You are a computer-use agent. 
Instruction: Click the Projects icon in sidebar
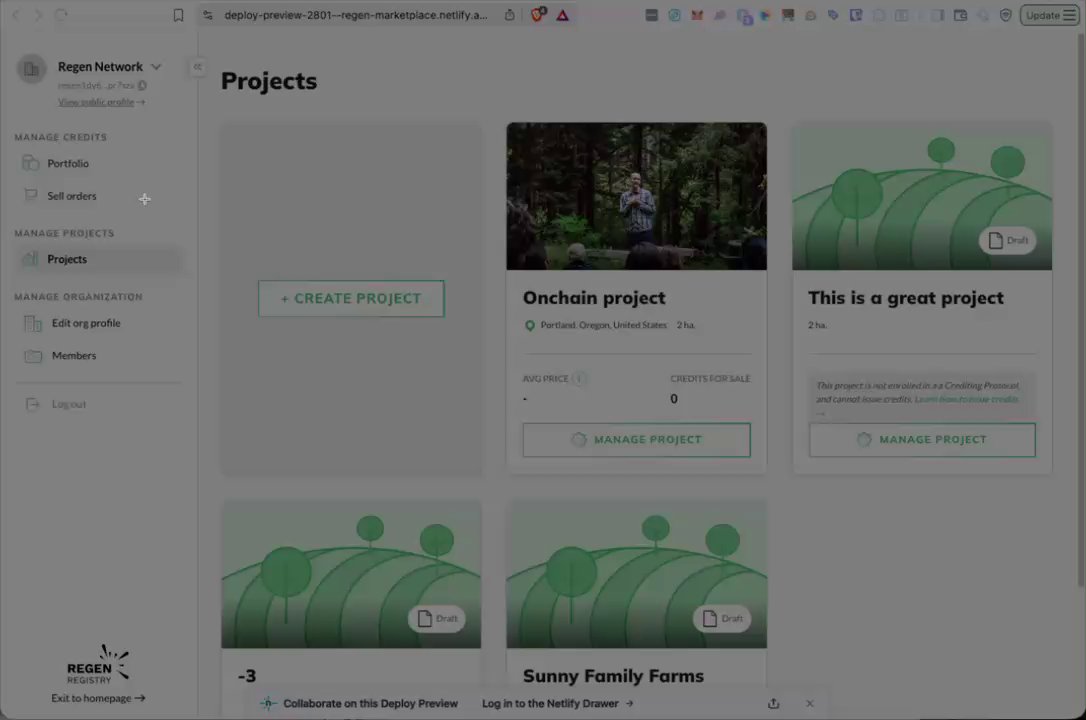pyautogui.click(x=30, y=259)
